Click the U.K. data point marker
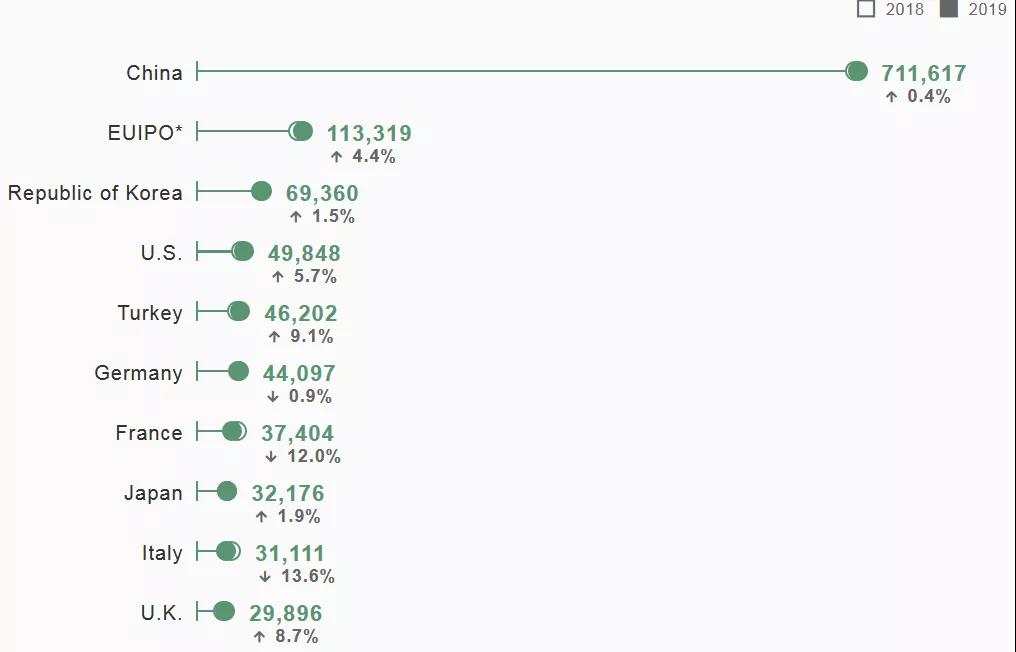 coord(224,611)
